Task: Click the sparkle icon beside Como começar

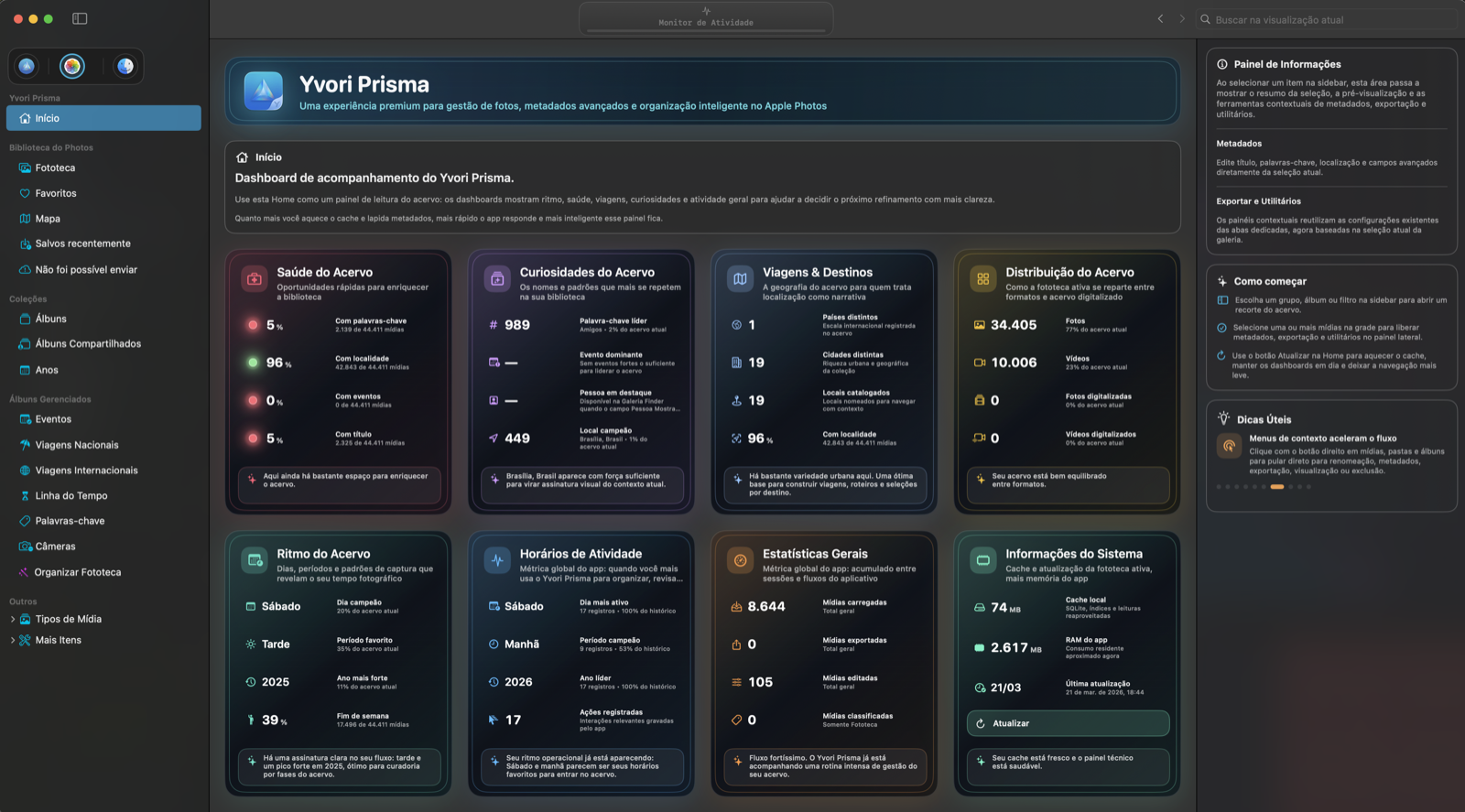Action: (1222, 281)
